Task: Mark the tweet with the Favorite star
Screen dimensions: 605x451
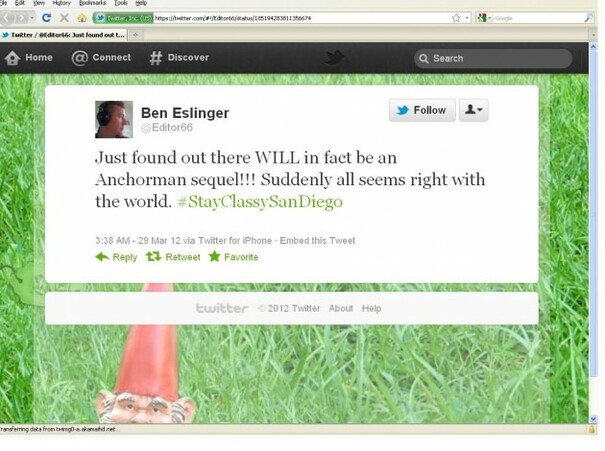Action: click(215, 257)
